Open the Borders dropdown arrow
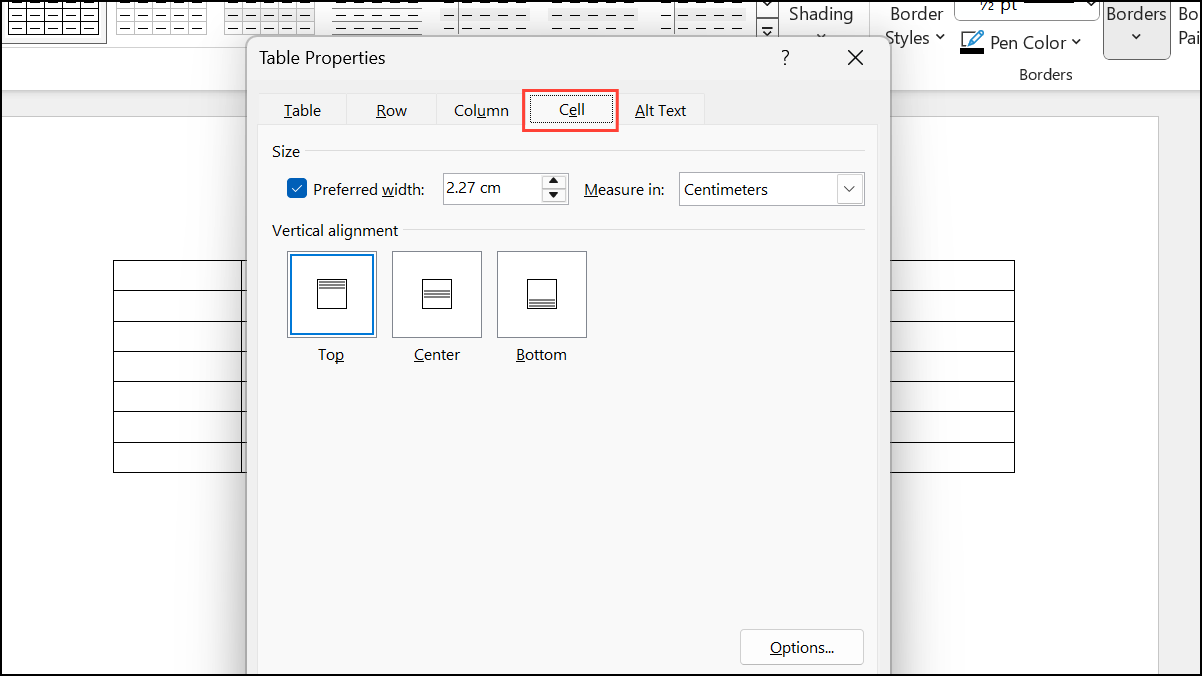This screenshot has height=676, width=1202. 1136,35
